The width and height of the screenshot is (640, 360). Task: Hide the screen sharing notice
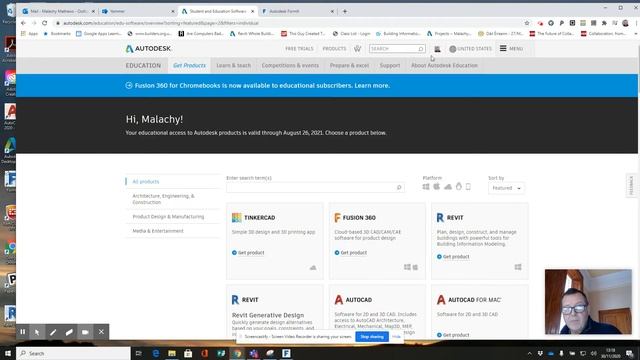[x=396, y=337]
